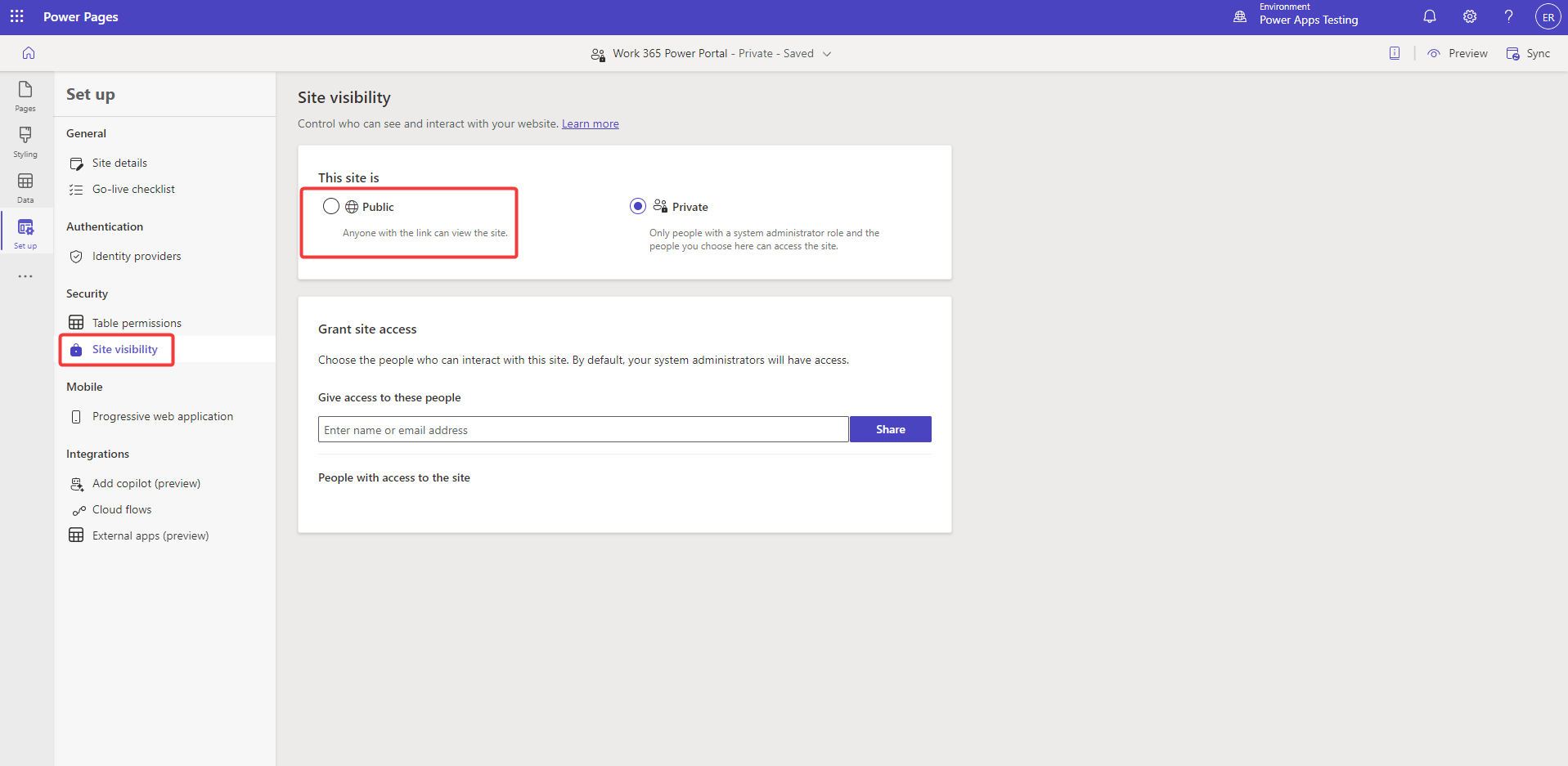Expand the site name dropdown chevron
1568x766 pixels.
point(827,54)
